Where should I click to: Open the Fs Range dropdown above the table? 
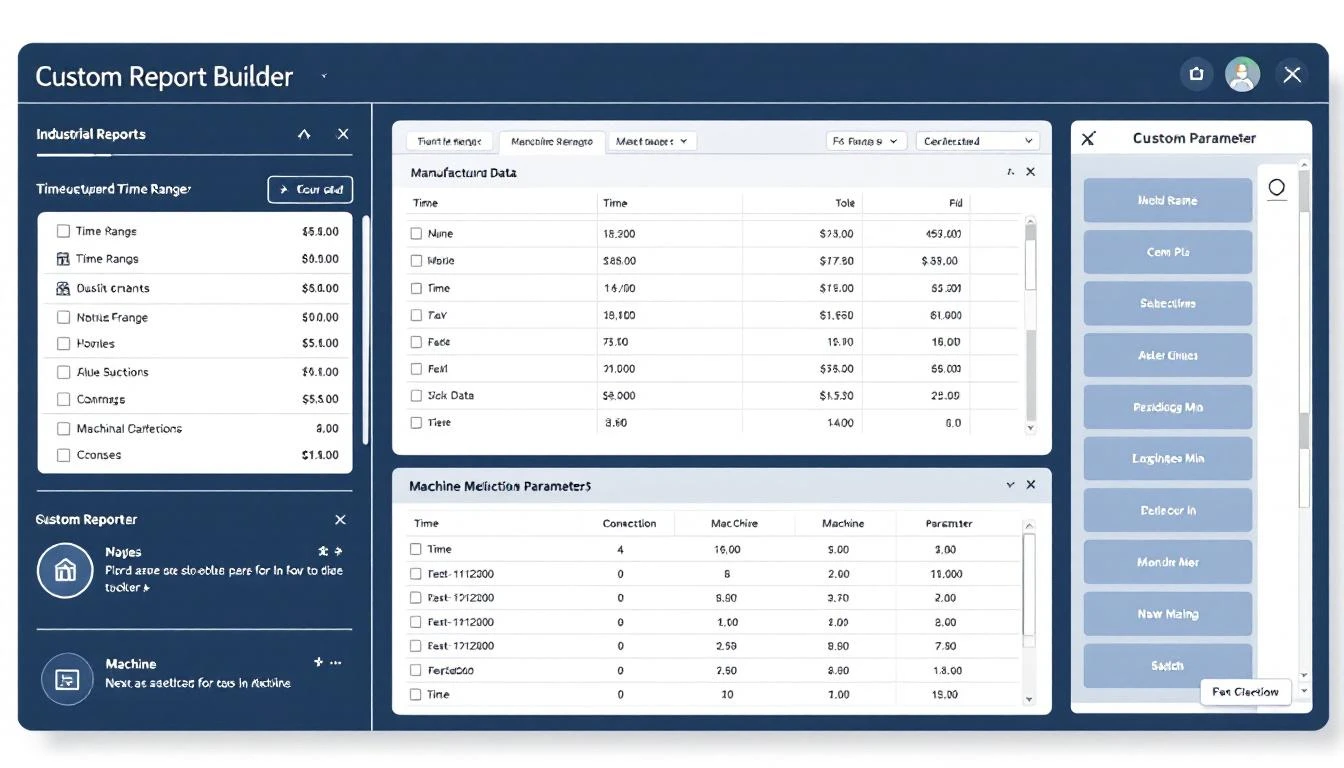[866, 140]
